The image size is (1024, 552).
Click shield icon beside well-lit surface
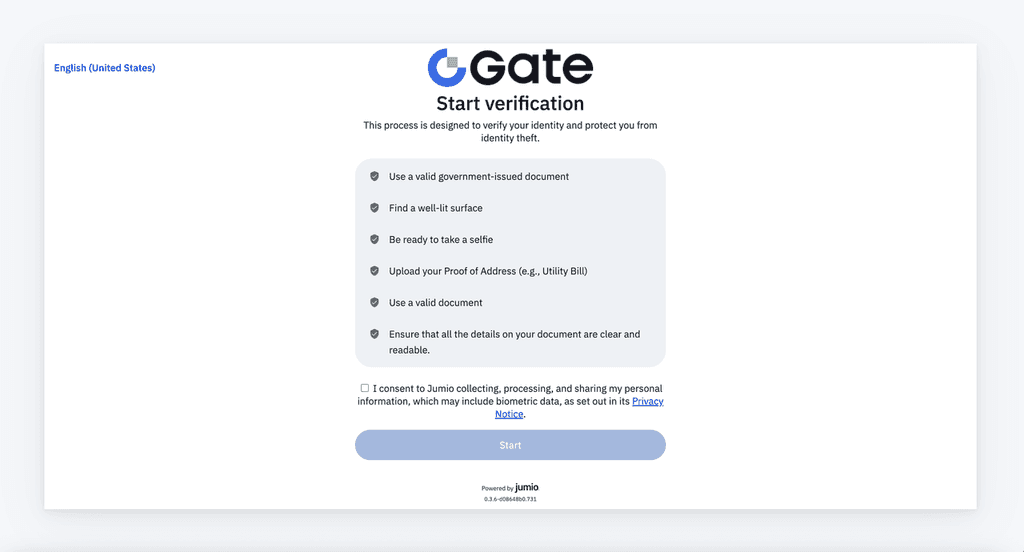point(374,208)
